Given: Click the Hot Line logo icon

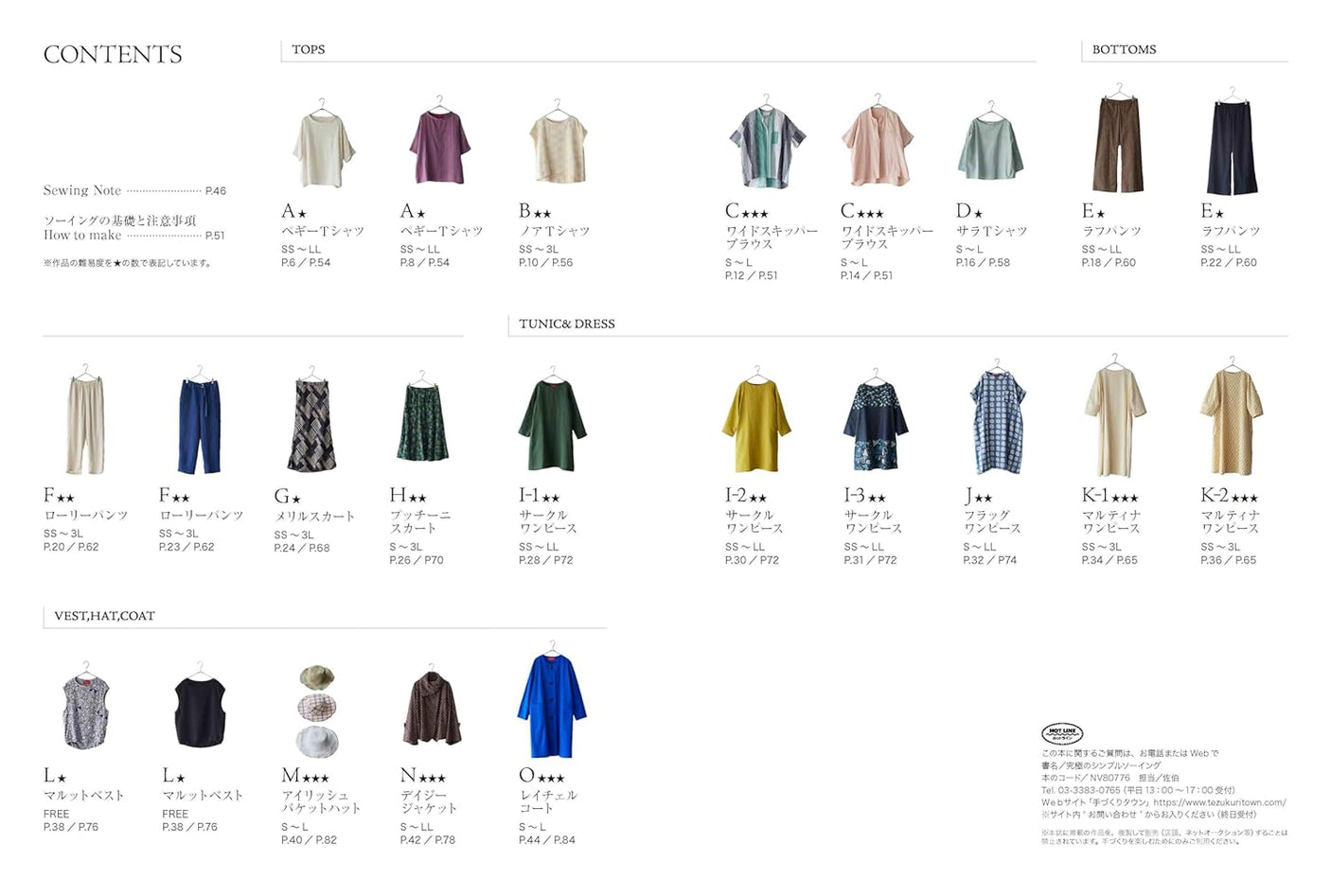Looking at the screenshot, I should [1061, 733].
